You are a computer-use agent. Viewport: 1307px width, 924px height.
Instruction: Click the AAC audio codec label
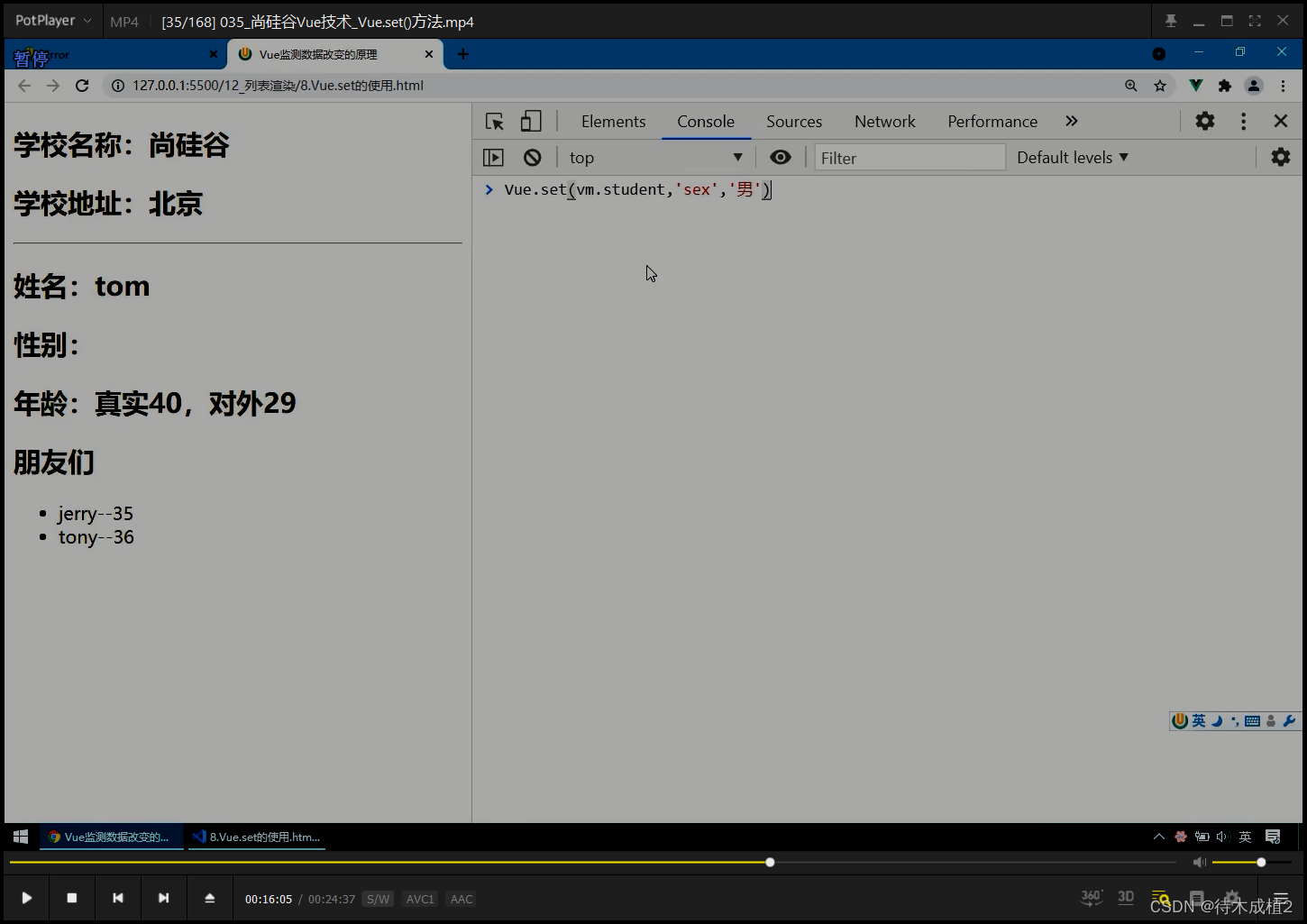(x=462, y=899)
